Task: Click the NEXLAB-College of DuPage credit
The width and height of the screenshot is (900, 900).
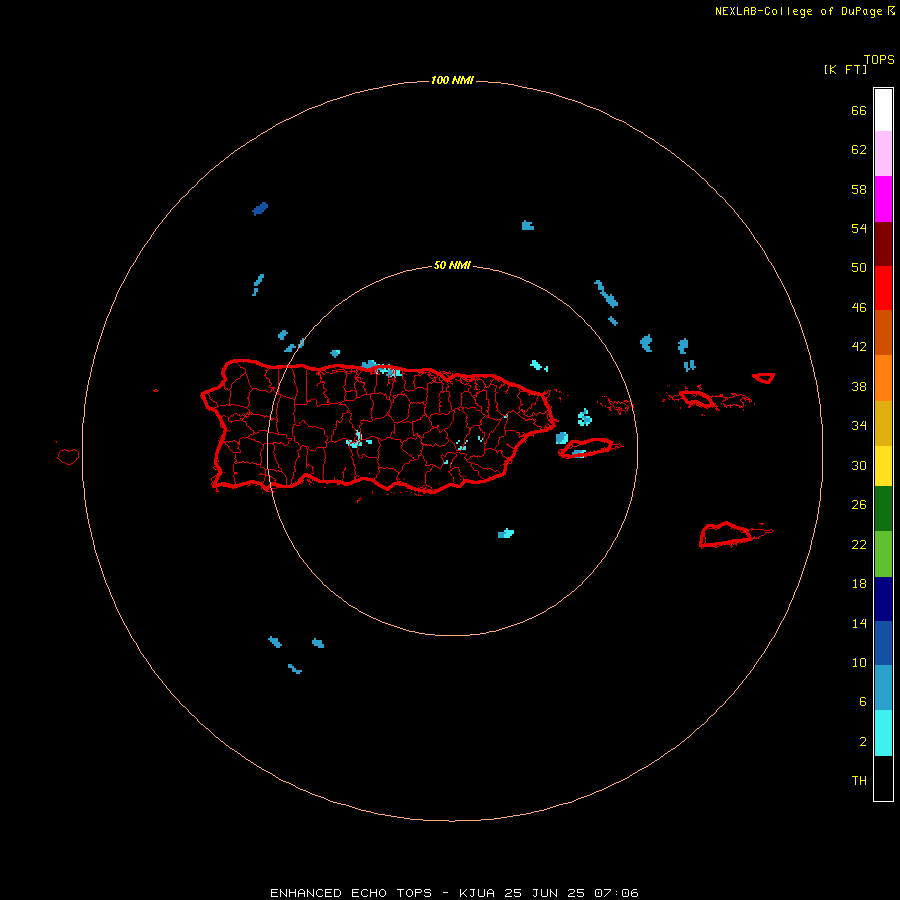Action: [798, 11]
